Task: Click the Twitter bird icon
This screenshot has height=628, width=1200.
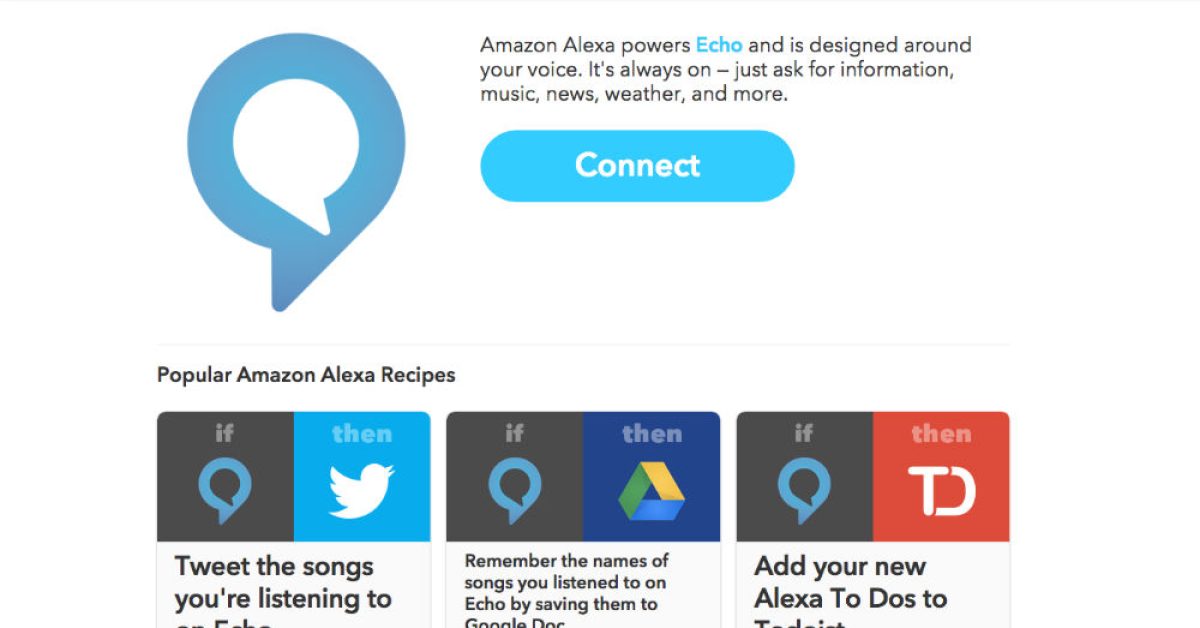Action: [x=362, y=491]
